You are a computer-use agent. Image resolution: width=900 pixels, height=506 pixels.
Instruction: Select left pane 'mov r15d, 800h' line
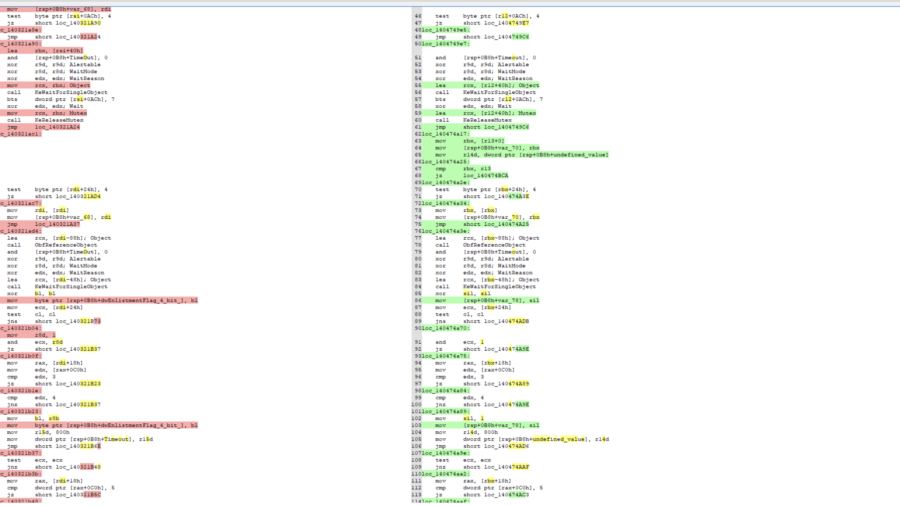point(38,433)
